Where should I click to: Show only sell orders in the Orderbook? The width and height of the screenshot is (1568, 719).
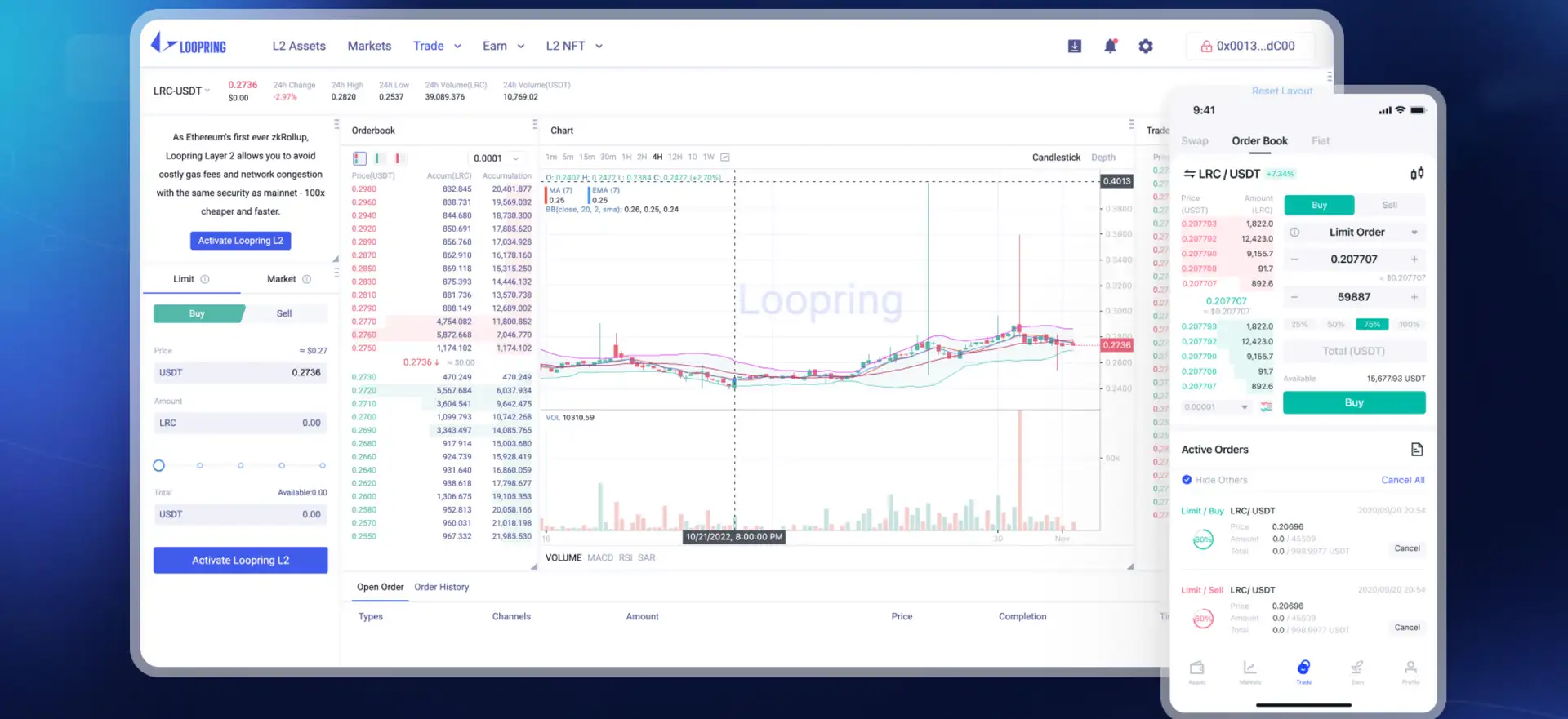[399, 158]
